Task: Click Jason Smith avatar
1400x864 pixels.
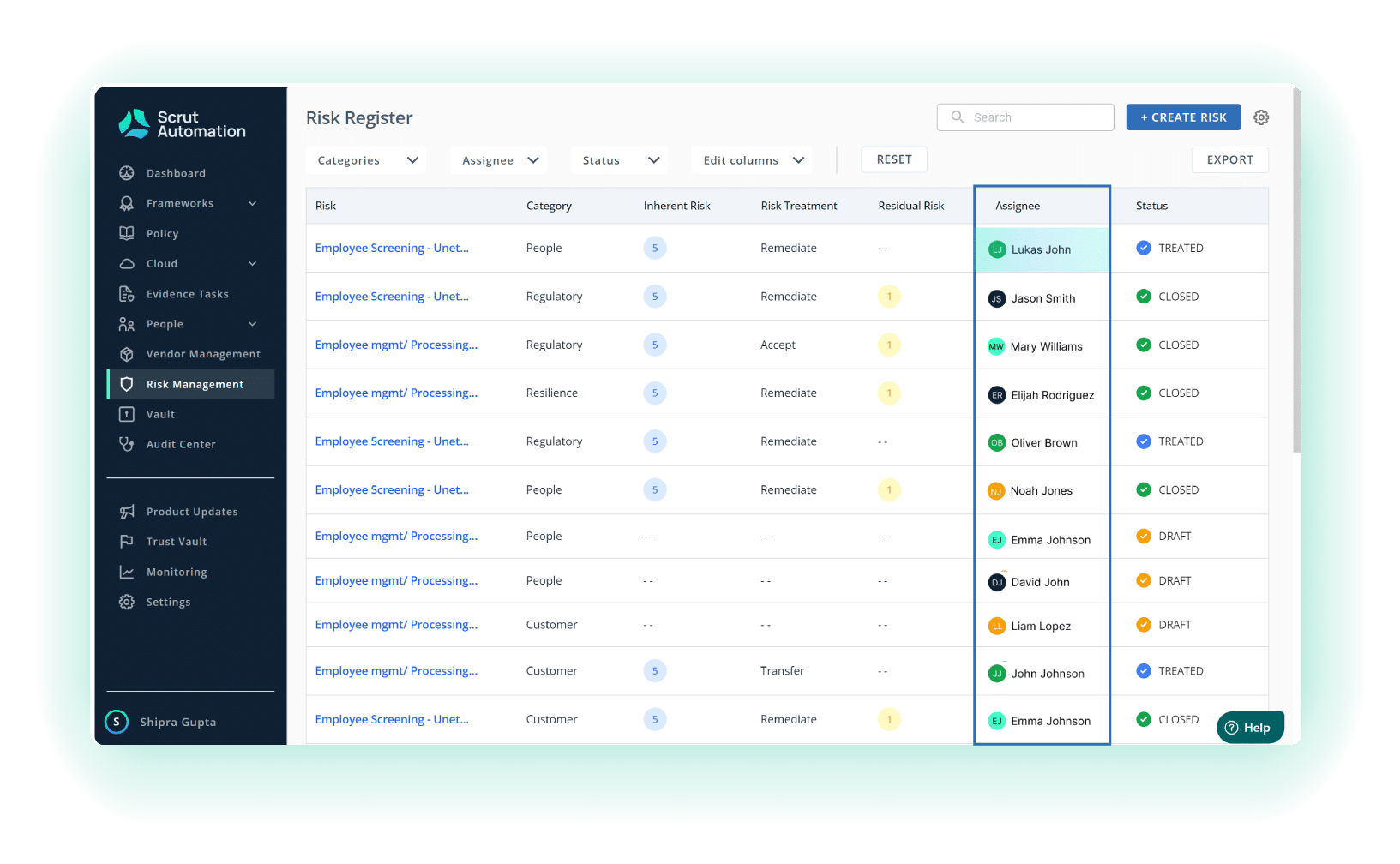Action: click(997, 298)
